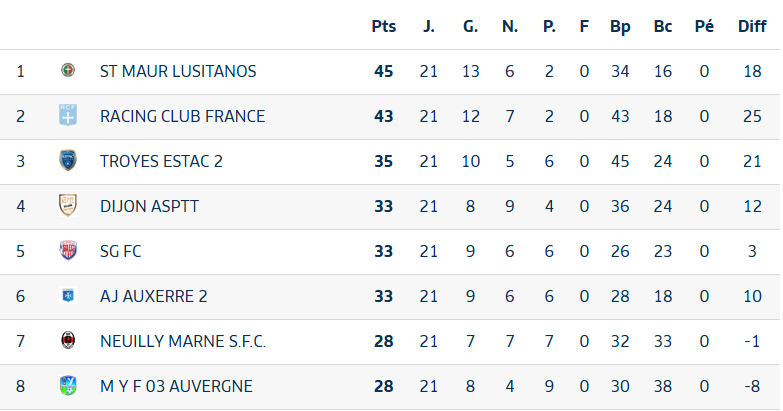
Task: Click the Pé penalties column header
Action: tap(704, 26)
